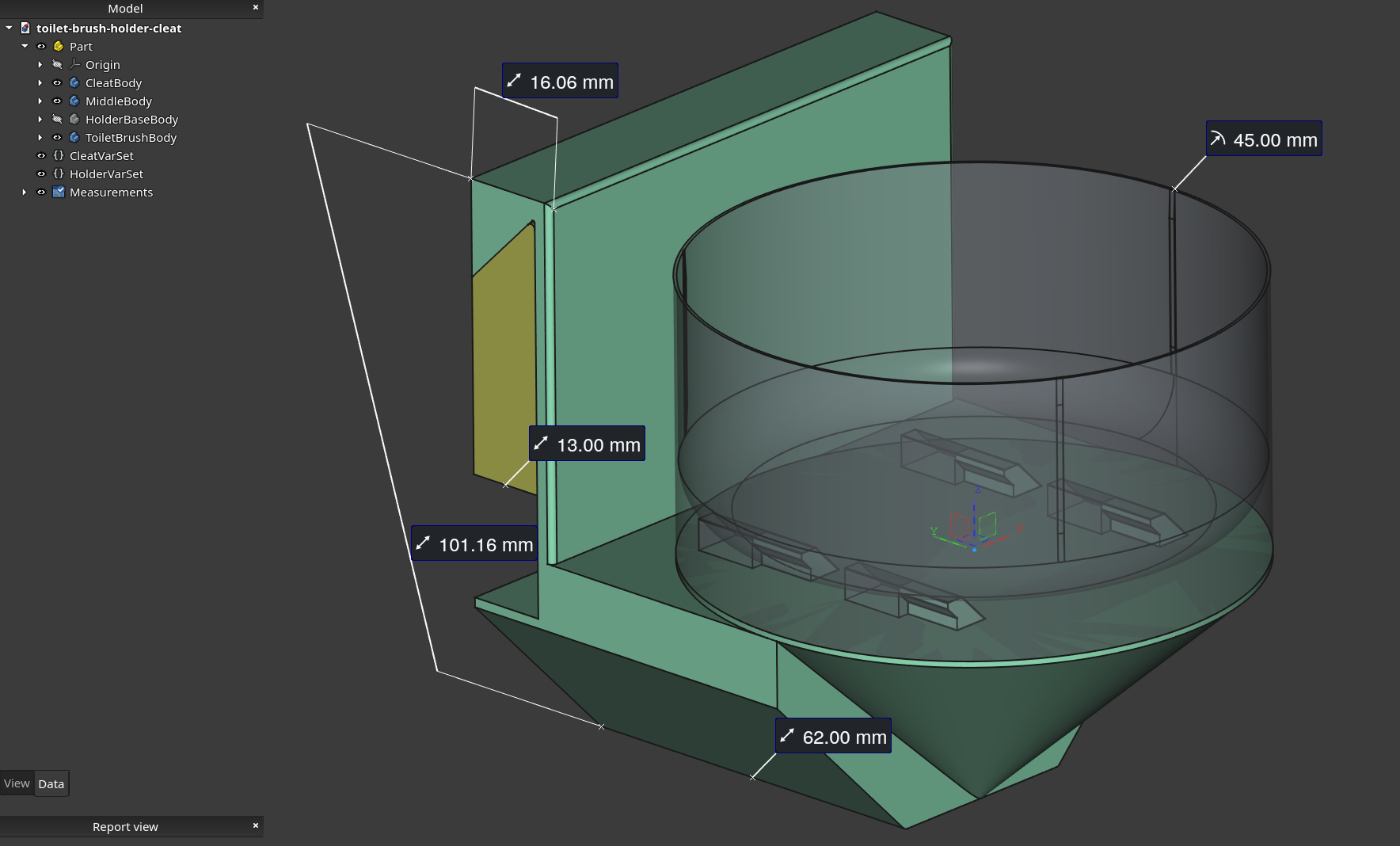Click the Model panel title bar
Viewport: 1400px width, 846px height.
(125, 8)
